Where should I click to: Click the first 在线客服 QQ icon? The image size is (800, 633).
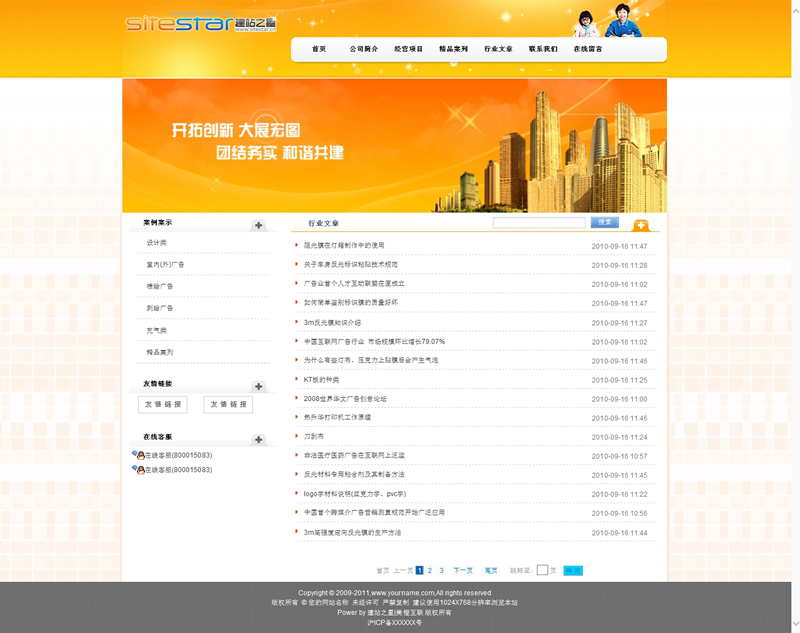pyautogui.click(x=139, y=455)
